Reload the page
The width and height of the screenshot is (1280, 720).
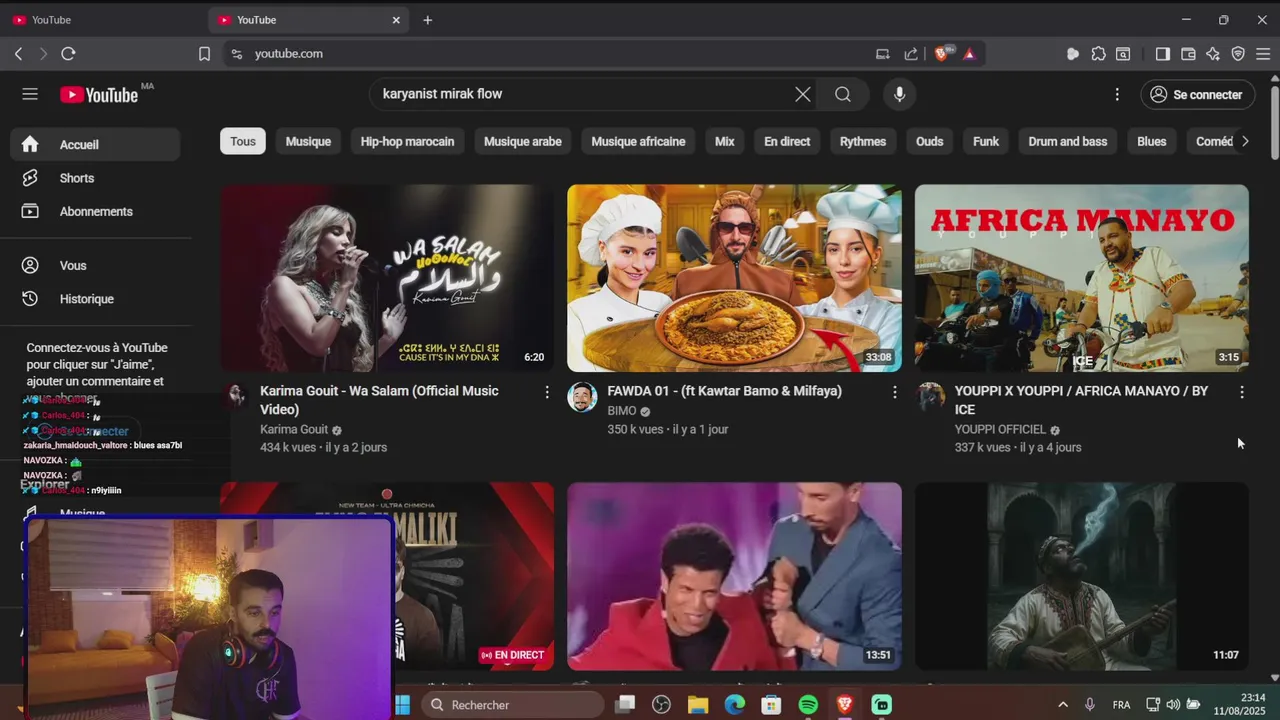[x=68, y=54]
